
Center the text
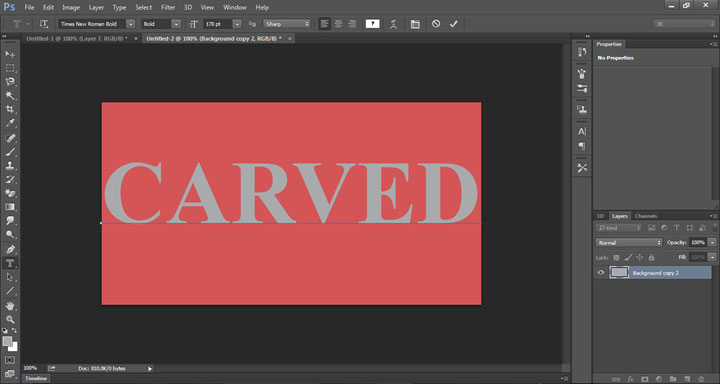338,24
